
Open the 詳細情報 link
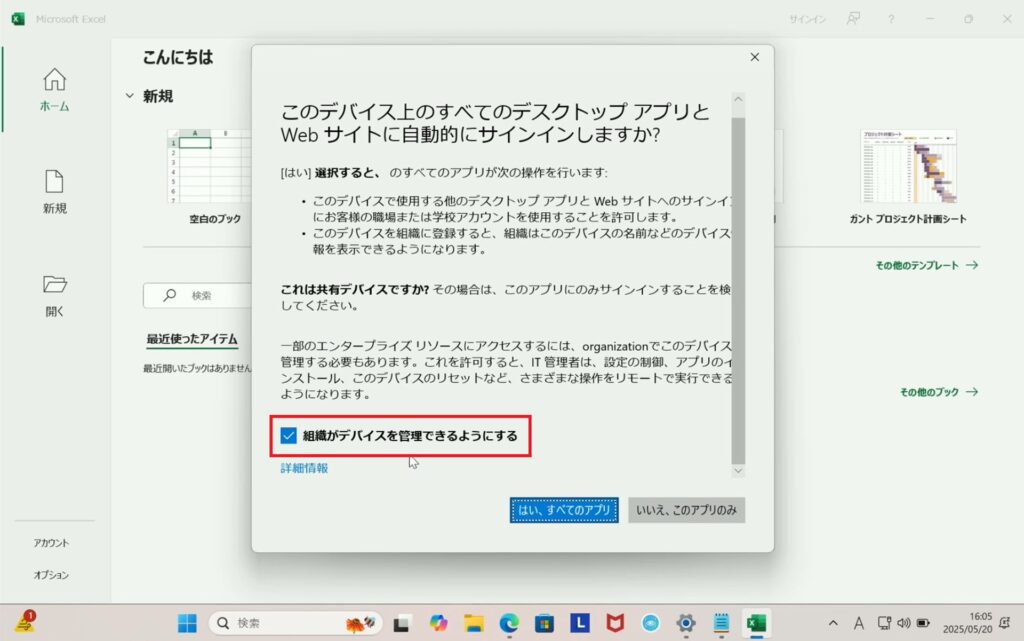tap(304, 468)
